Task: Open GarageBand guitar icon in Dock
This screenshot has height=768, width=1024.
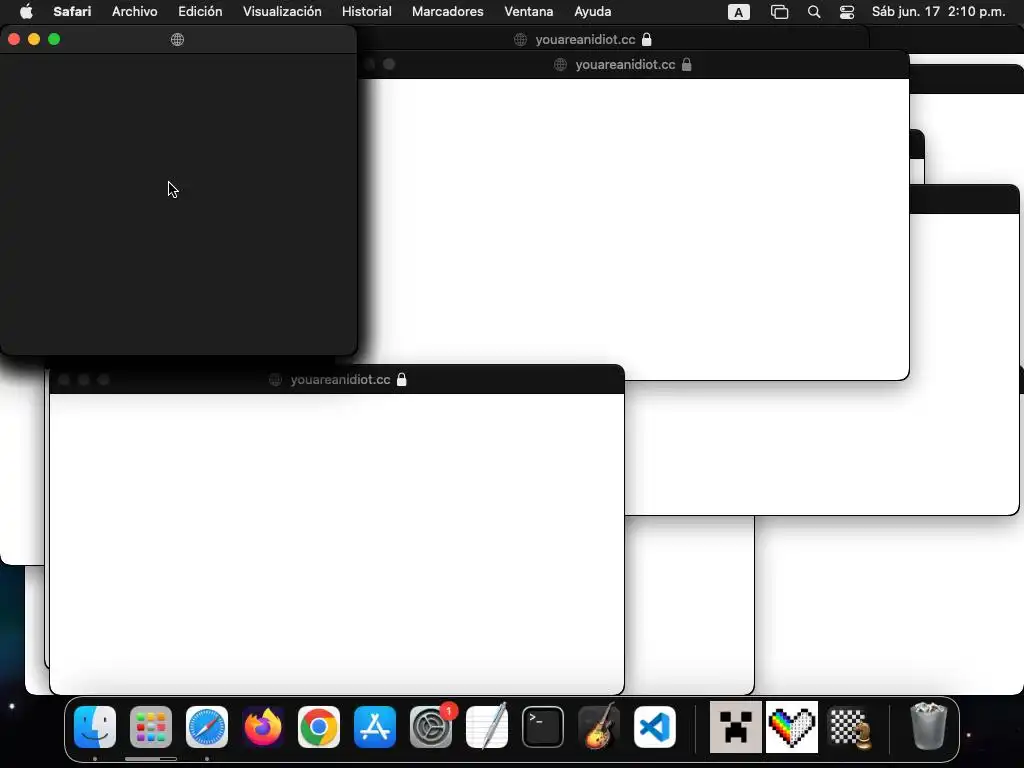Action: point(599,726)
